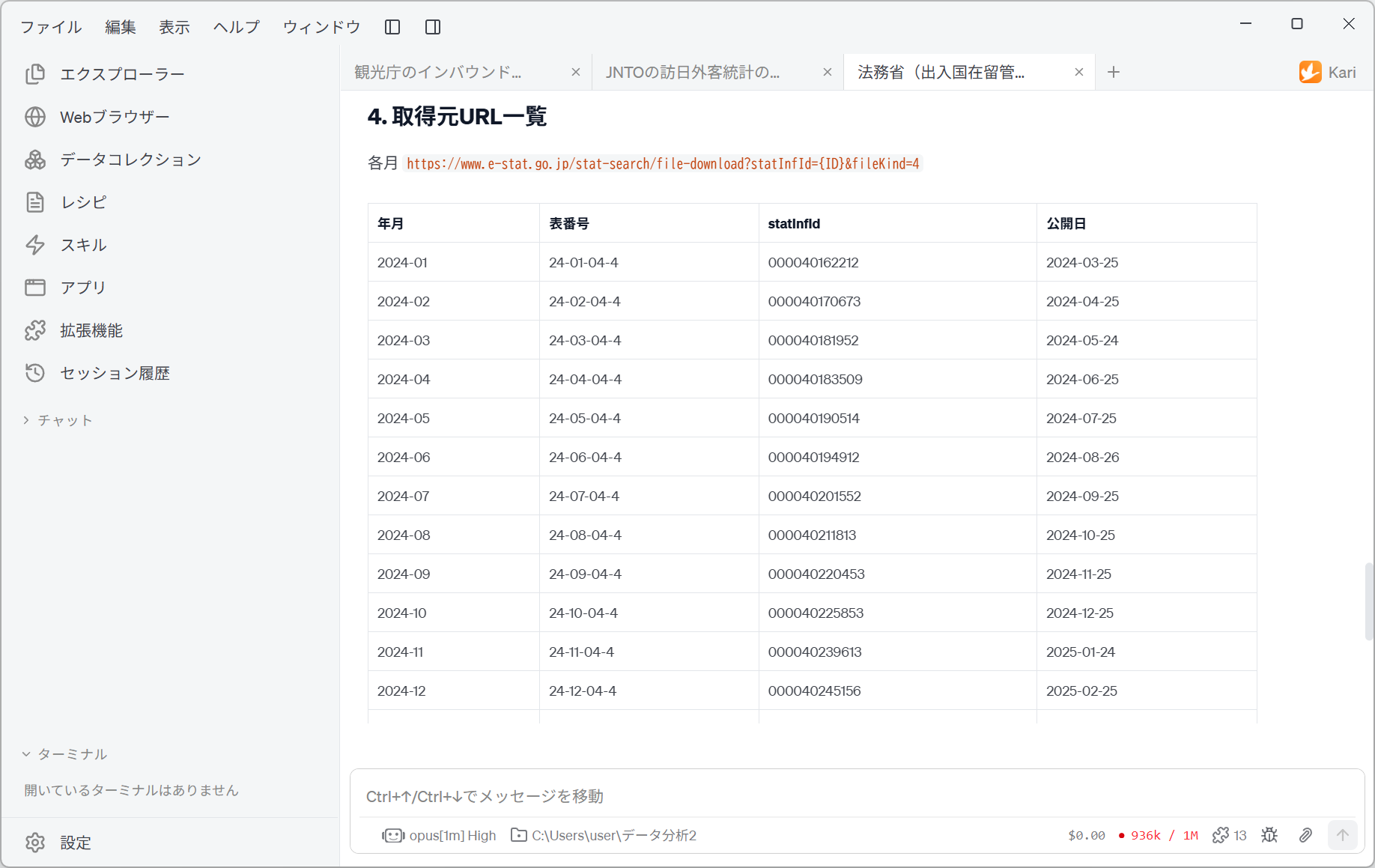Close the JNTOの訪日外客統計 tab
The width and height of the screenshot is (1375, 868).
click(828, 72)
